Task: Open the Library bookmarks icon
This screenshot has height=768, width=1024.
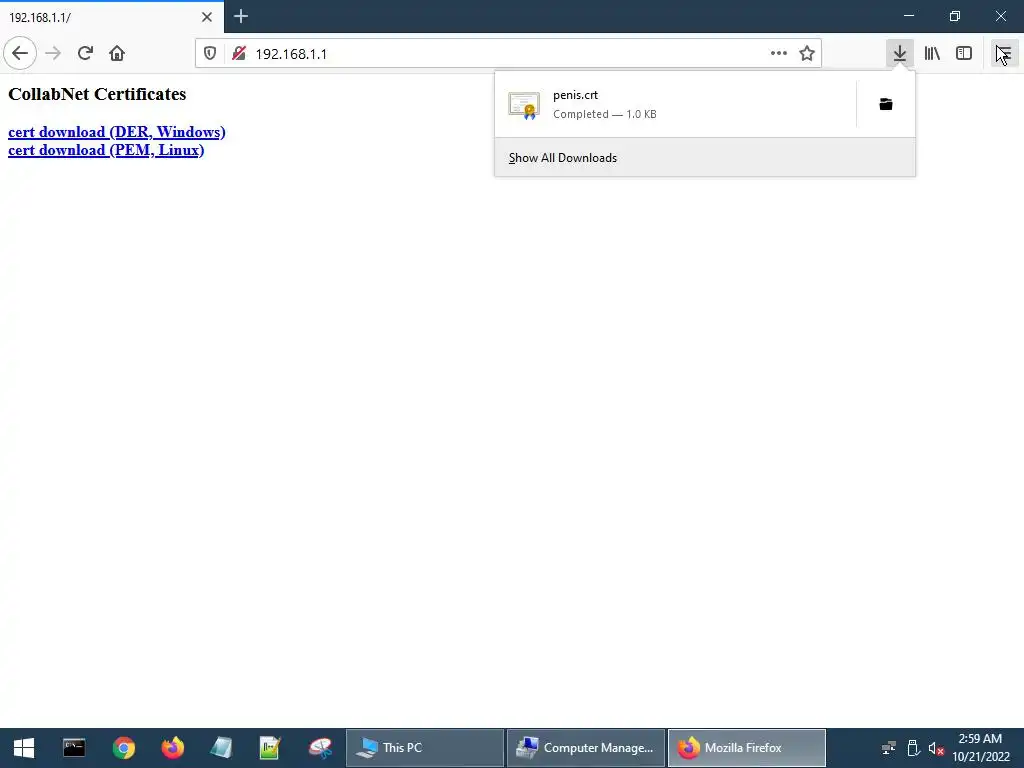Action: [x=932, y=54]
